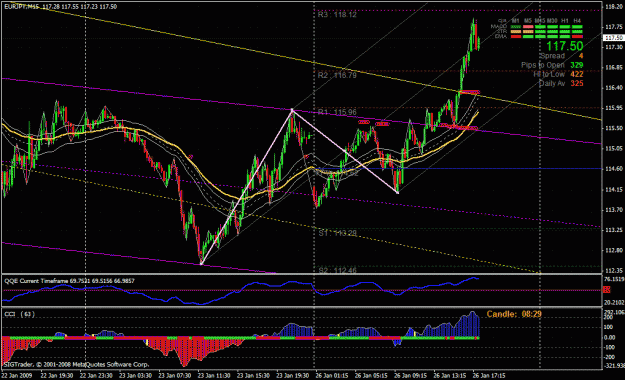Click the large green 117.50 price readout
The image size is (625, 380).
(564, 46)
